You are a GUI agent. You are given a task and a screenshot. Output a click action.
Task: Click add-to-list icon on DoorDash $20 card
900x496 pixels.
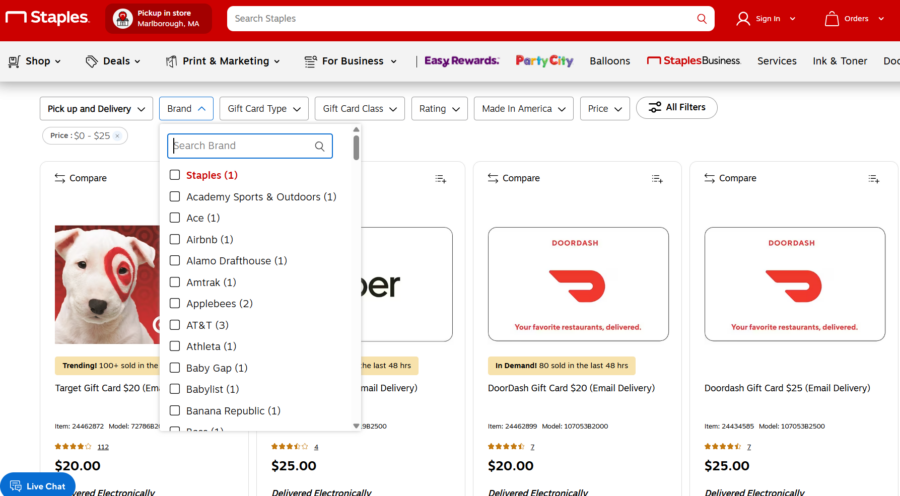coord(657,179)
